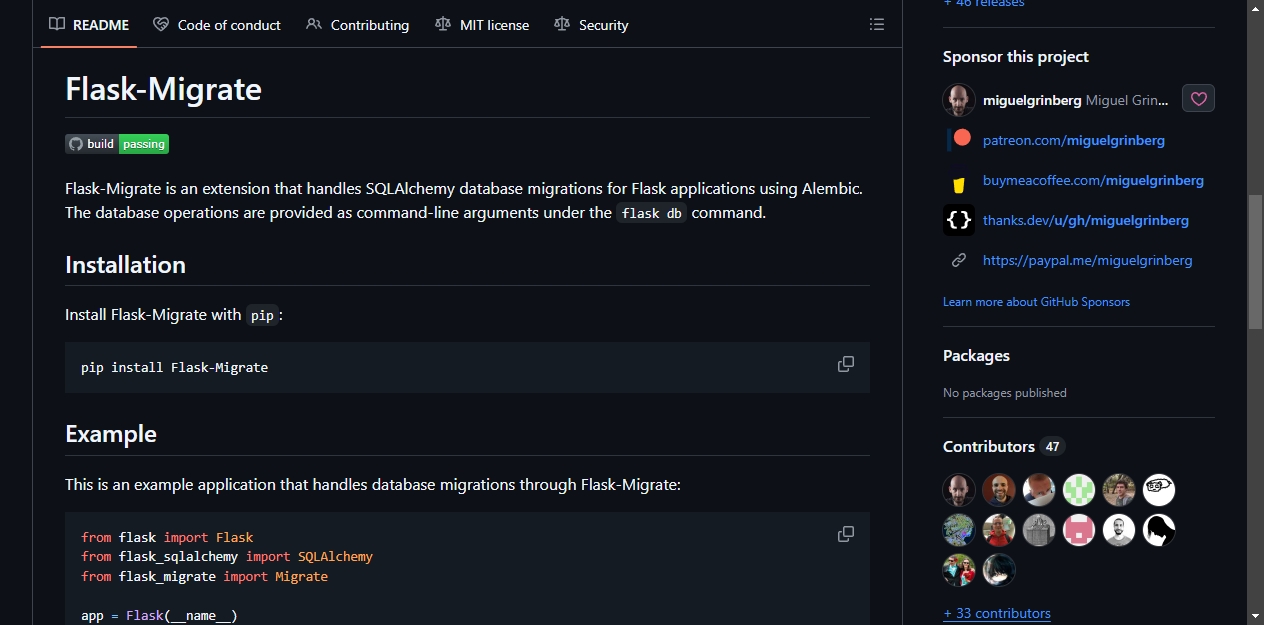Open Learn more about GitHub Sponsors
The width and height of the screenshot is (1264, 625).
[1036, 302]
